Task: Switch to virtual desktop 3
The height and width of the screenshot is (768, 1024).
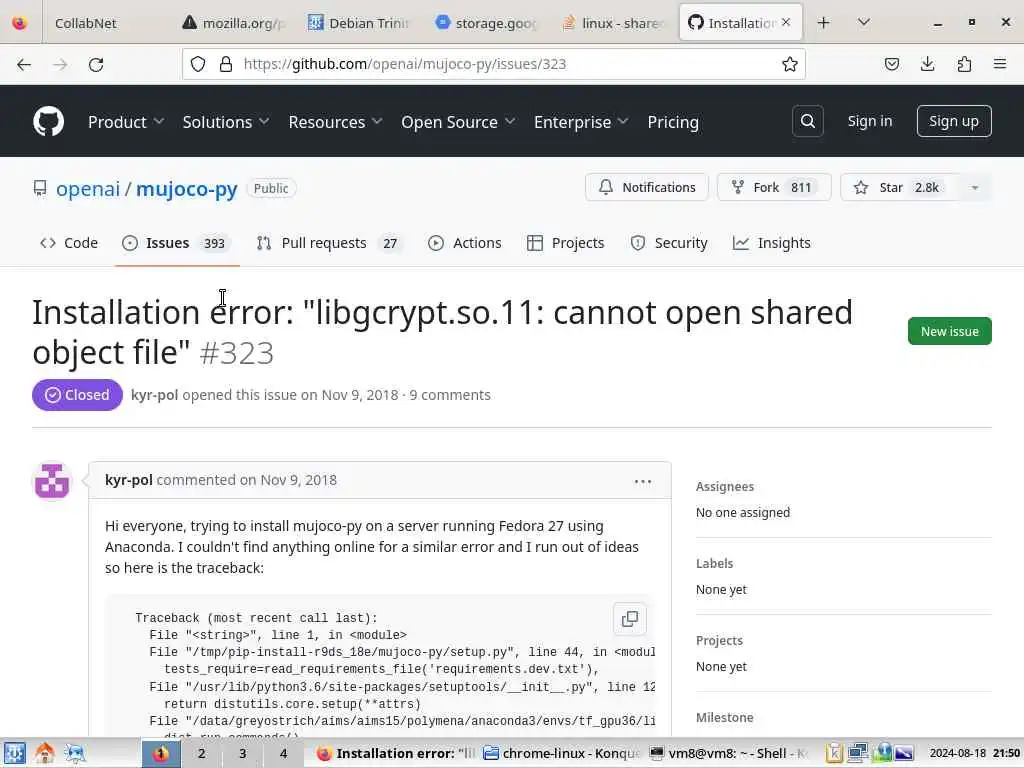Action: (x=242, y=753)
